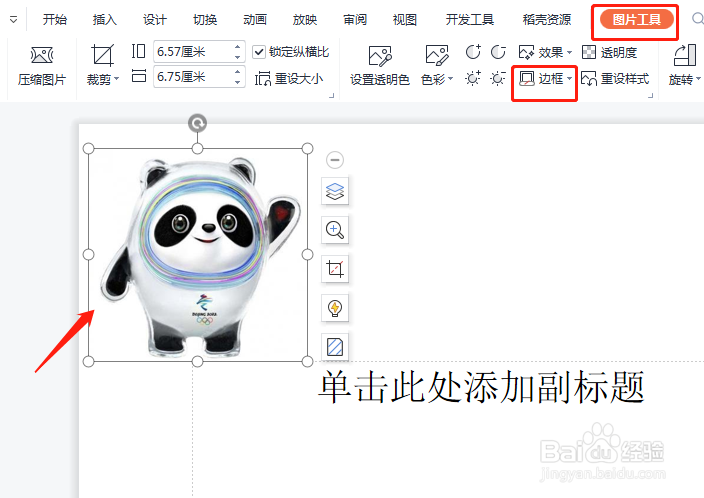The height and width of the screenshot is (498, 704).
Task: Expand the Border (边框) dropdown arrow
Action: [569, 79]
